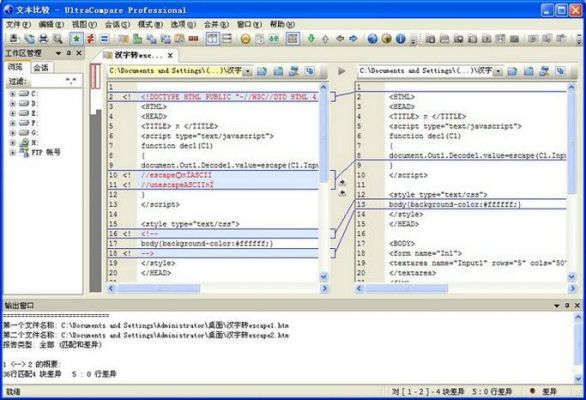586x400 pixels.
Task: Click last icon in right pane file bar
Action: (x=560, y=71)
